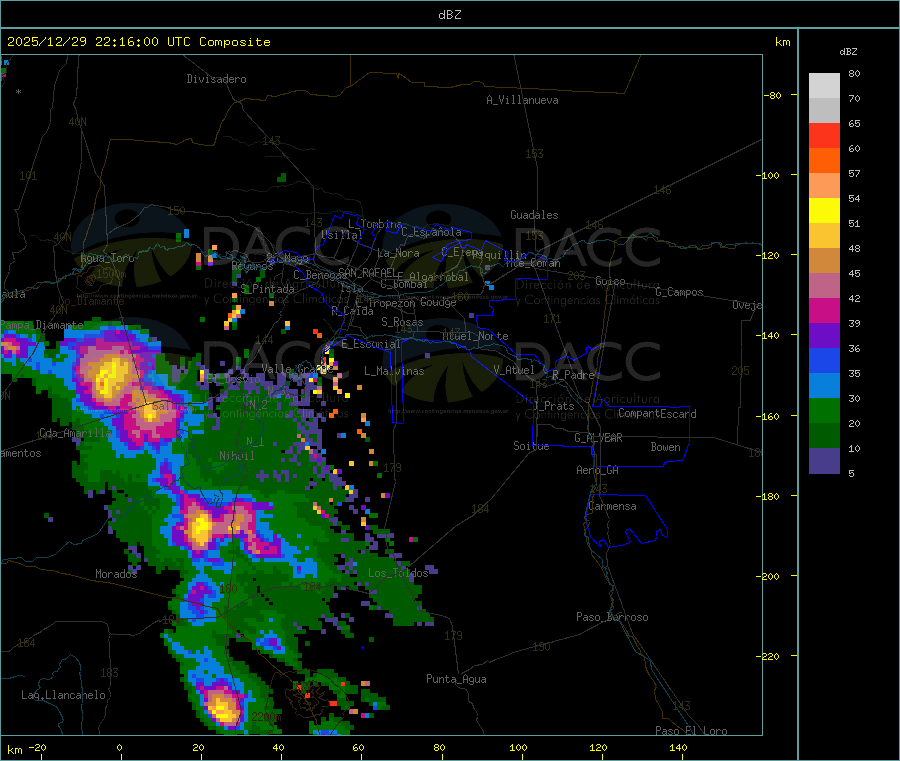Click the Paso_El_Loro map label
Viewport: 900px width, 761px height.
point(691,731)
